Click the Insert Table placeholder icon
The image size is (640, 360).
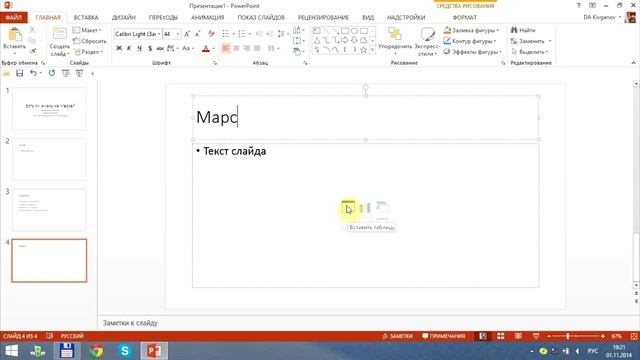(348, 207)
